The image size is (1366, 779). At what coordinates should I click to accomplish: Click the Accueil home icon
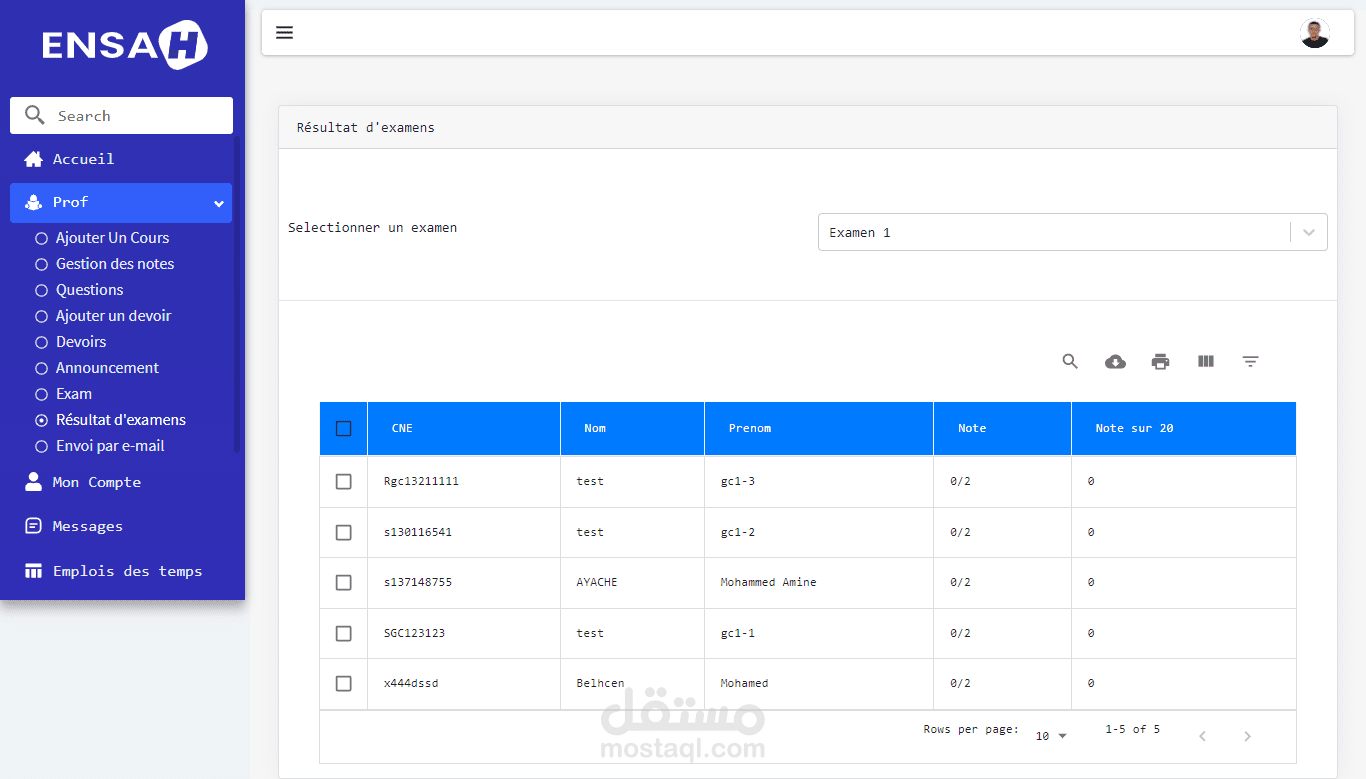(x=34, y=159)
